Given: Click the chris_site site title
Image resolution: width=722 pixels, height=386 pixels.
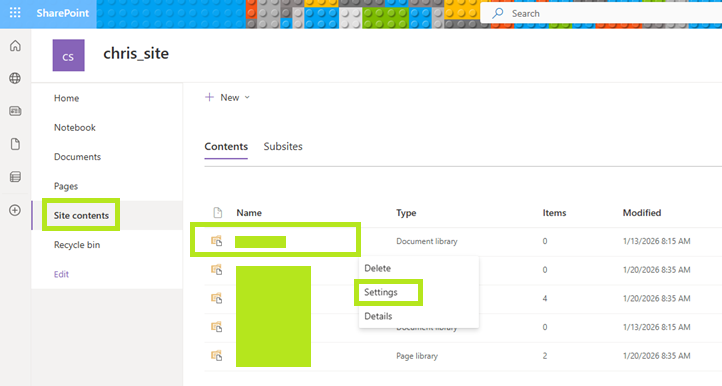Looking at the screenshot, I should click(136, 53).
